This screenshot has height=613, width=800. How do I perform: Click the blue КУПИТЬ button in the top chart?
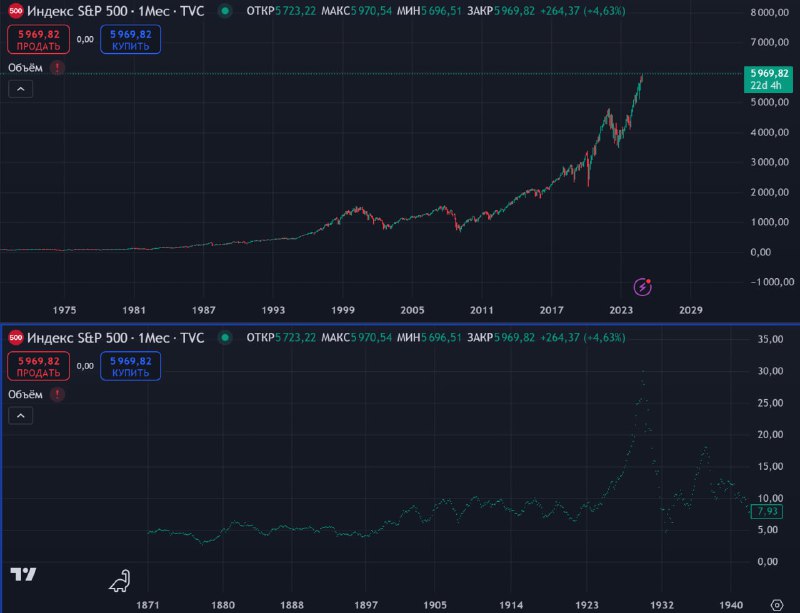[x=131, y=40]
